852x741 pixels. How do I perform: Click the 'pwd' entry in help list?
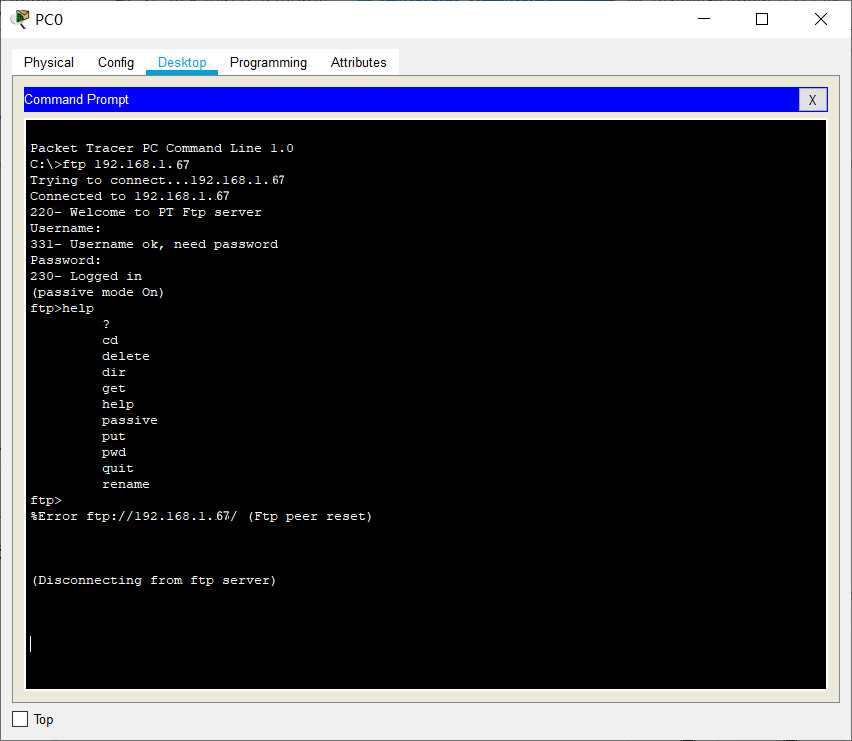(x=114, y=453)
